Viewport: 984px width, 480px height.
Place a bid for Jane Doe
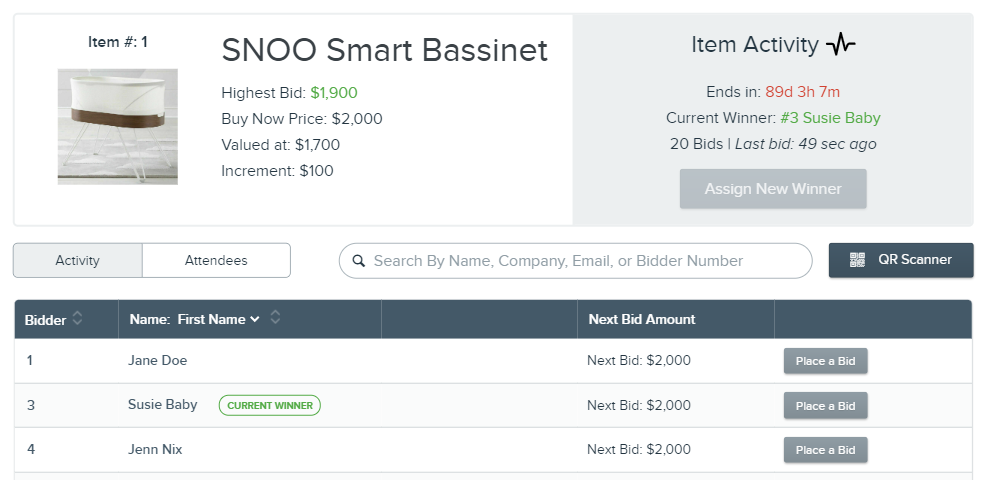(x=825, y=361)
